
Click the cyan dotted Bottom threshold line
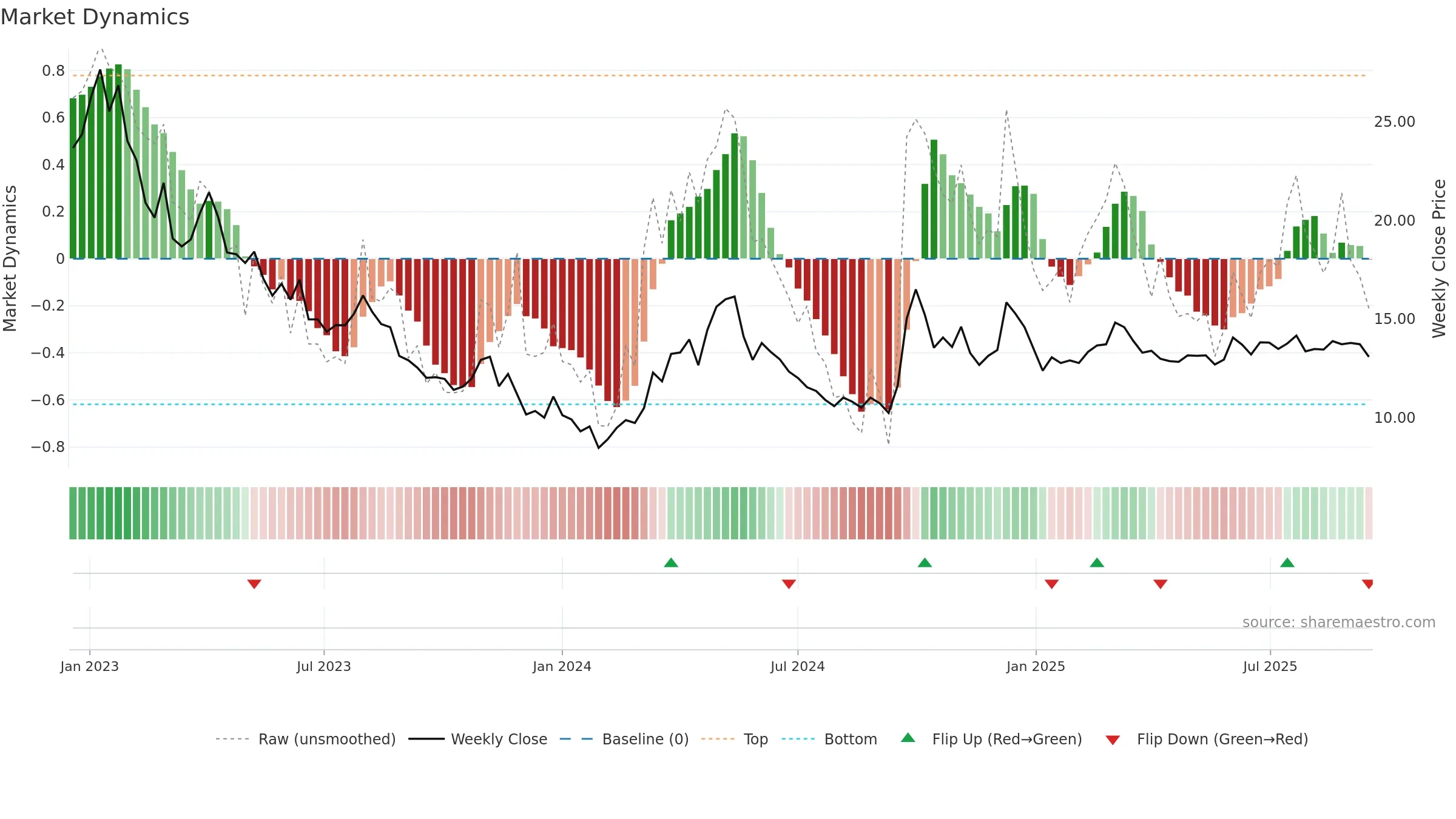click(x=720, y=404)
